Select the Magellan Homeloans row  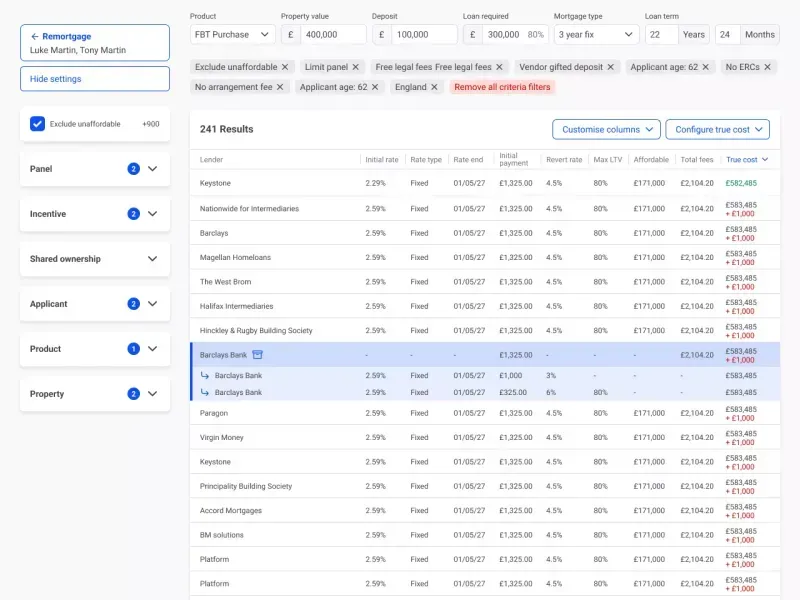[x=485, y=257]
